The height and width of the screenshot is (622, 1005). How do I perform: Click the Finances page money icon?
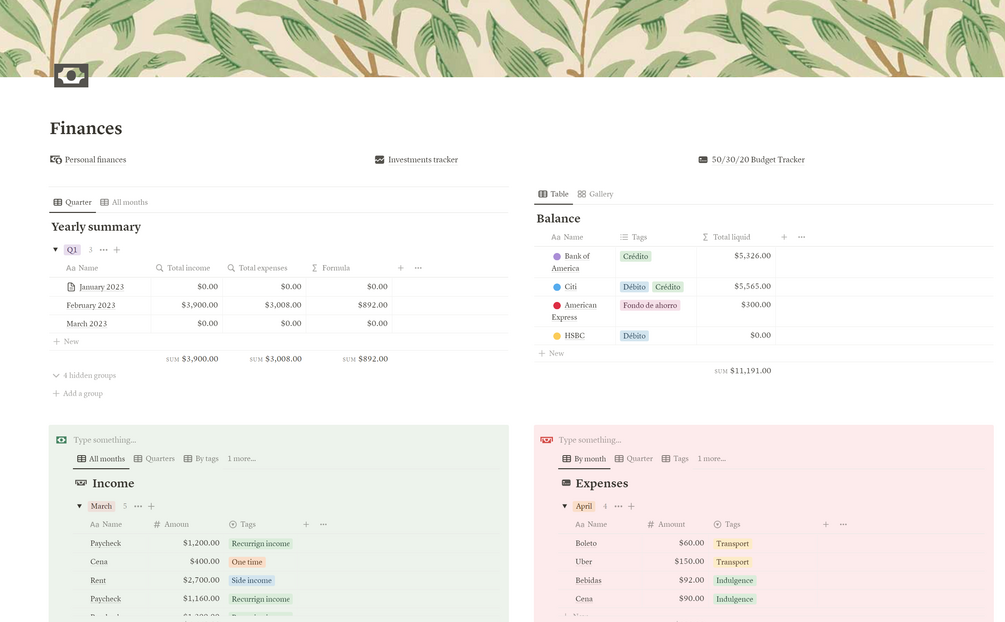pos(71,76)
